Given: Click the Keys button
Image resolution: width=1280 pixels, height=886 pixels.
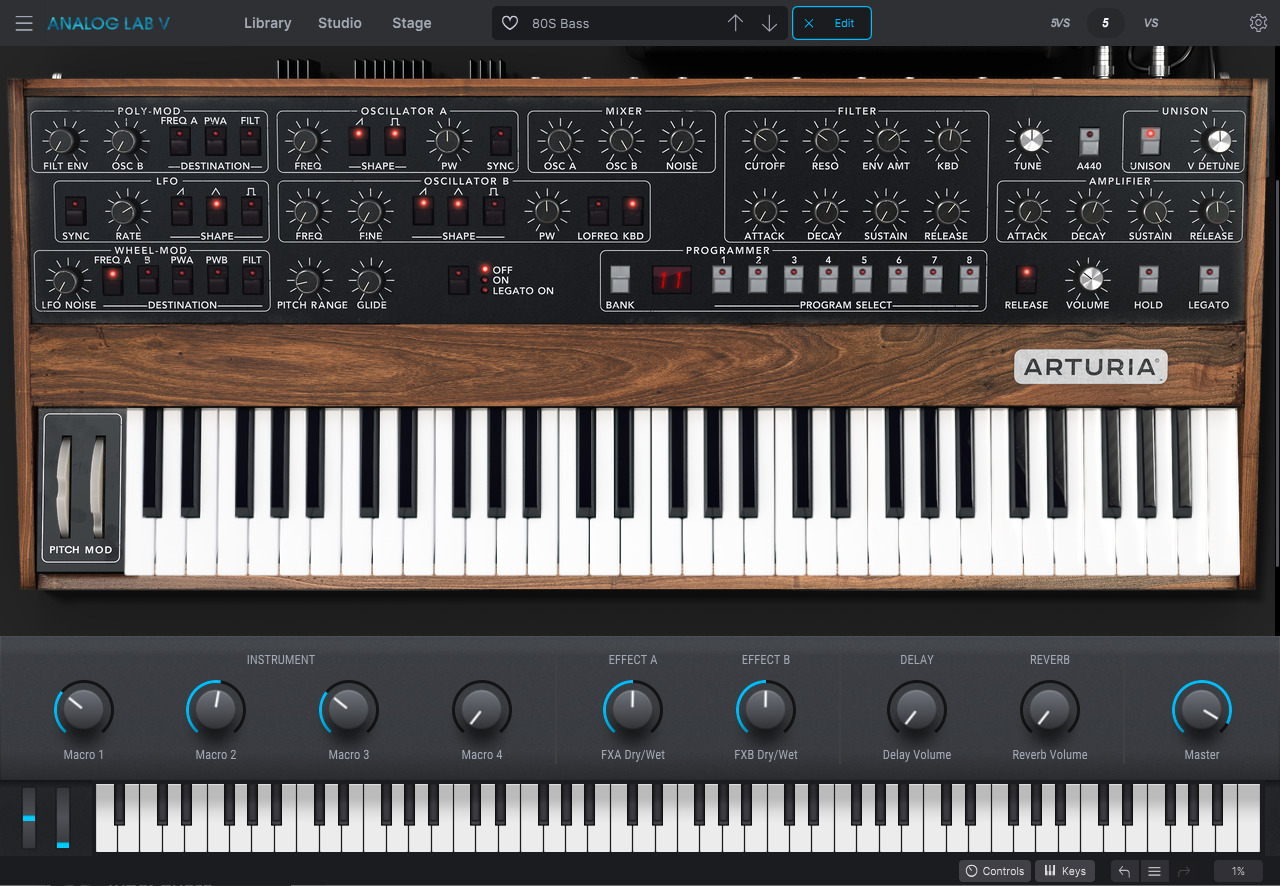Looking at the screenshot, I should point(1064,871).
